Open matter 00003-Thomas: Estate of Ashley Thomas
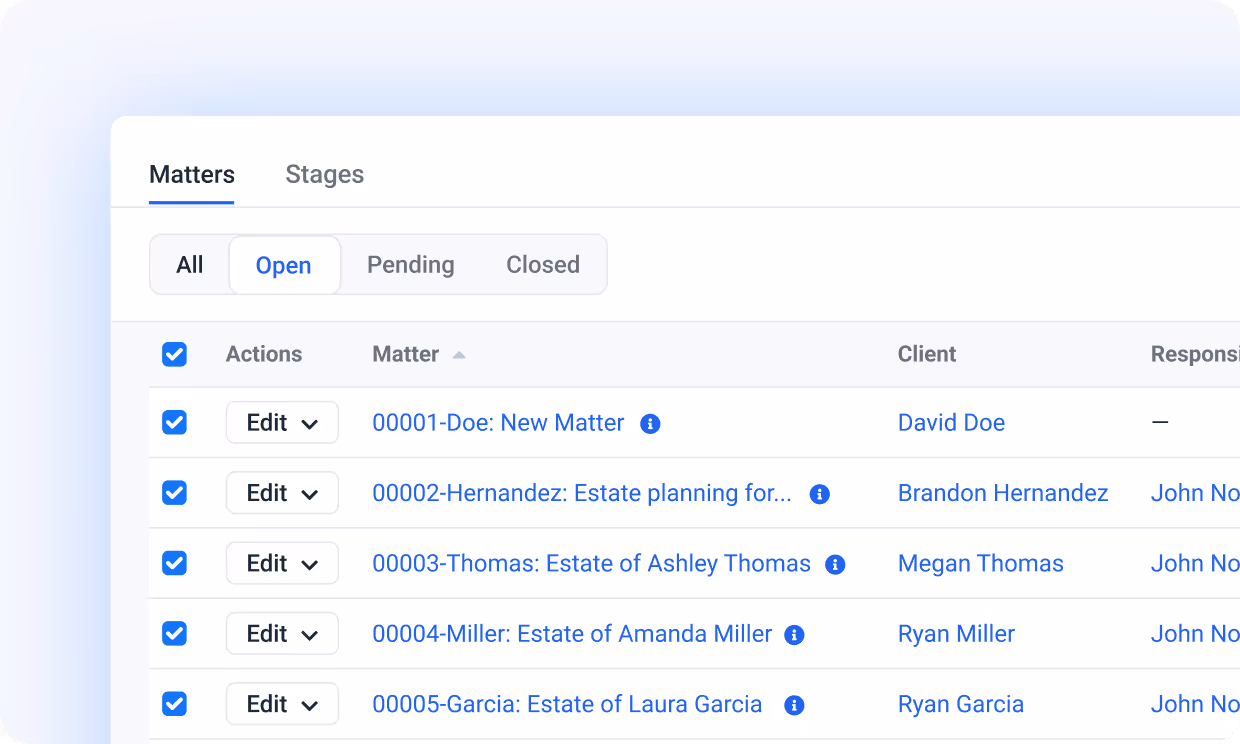Screen dimensions: 1240x744 click(591, 564)
